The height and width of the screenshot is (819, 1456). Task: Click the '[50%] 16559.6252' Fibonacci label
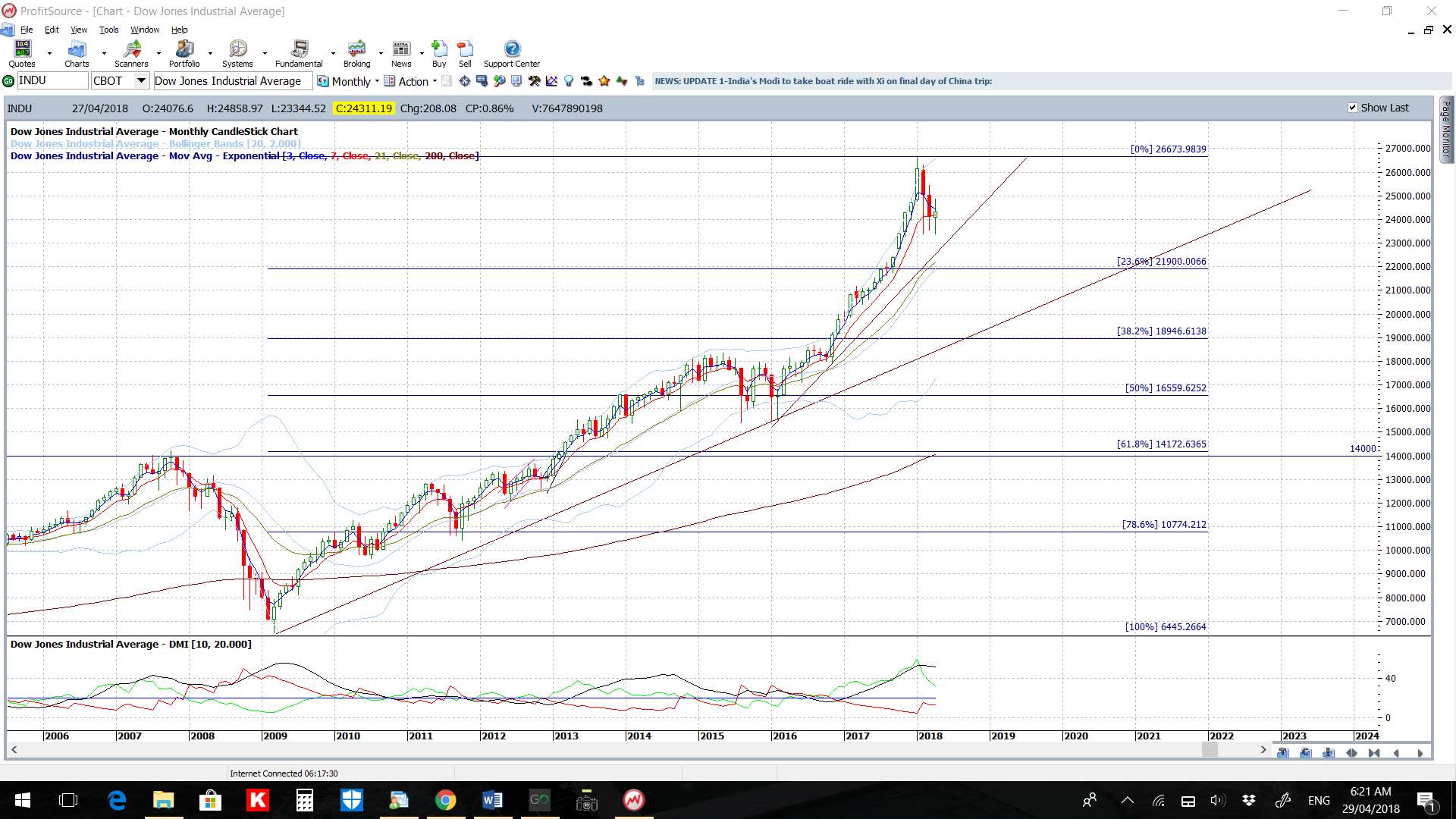1166,388
